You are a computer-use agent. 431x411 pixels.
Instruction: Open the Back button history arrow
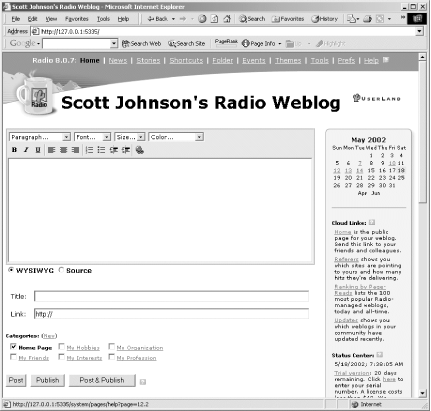[x=173, y=19]
